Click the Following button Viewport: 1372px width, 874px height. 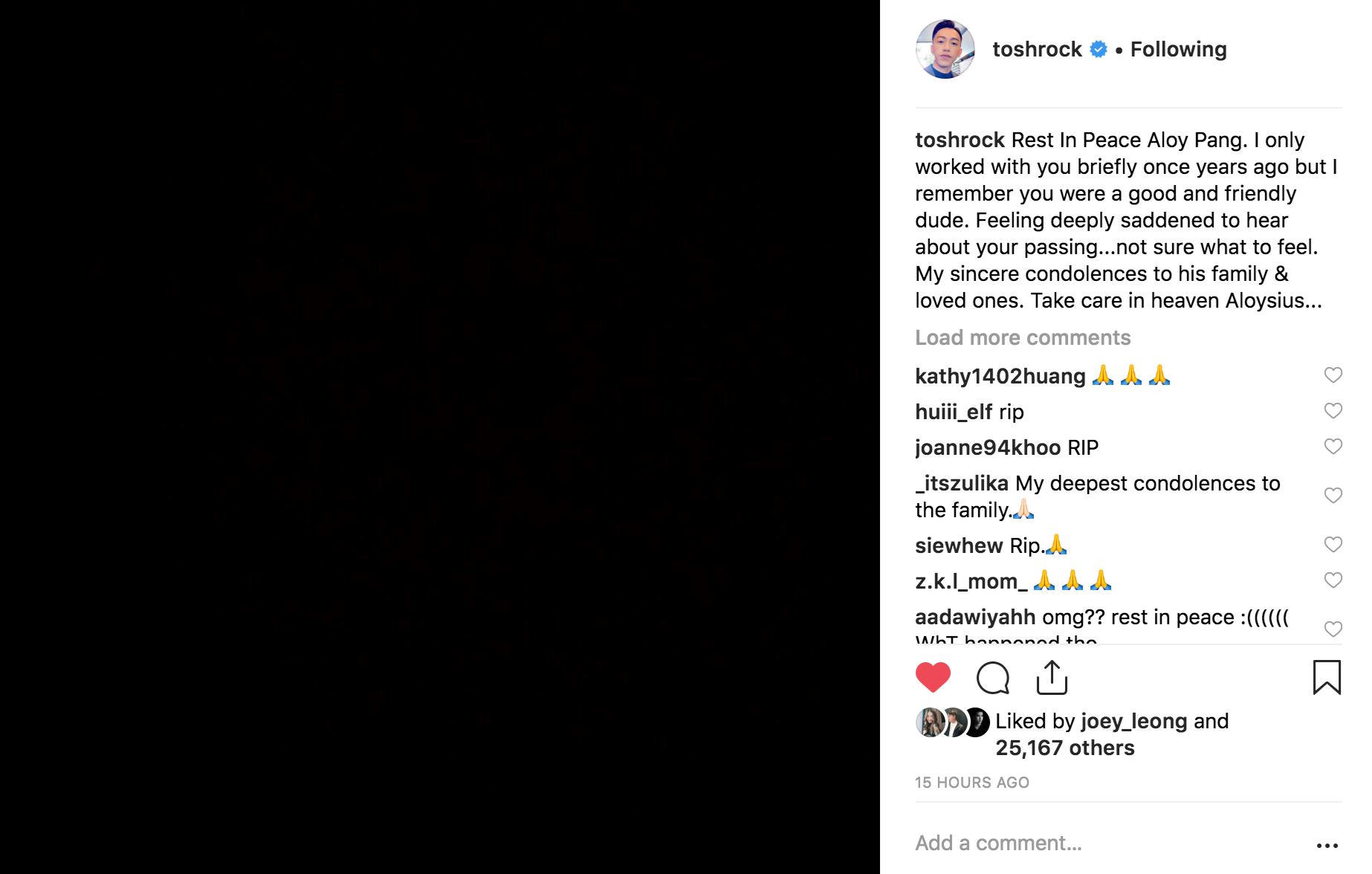click(x=1178, y=49)
